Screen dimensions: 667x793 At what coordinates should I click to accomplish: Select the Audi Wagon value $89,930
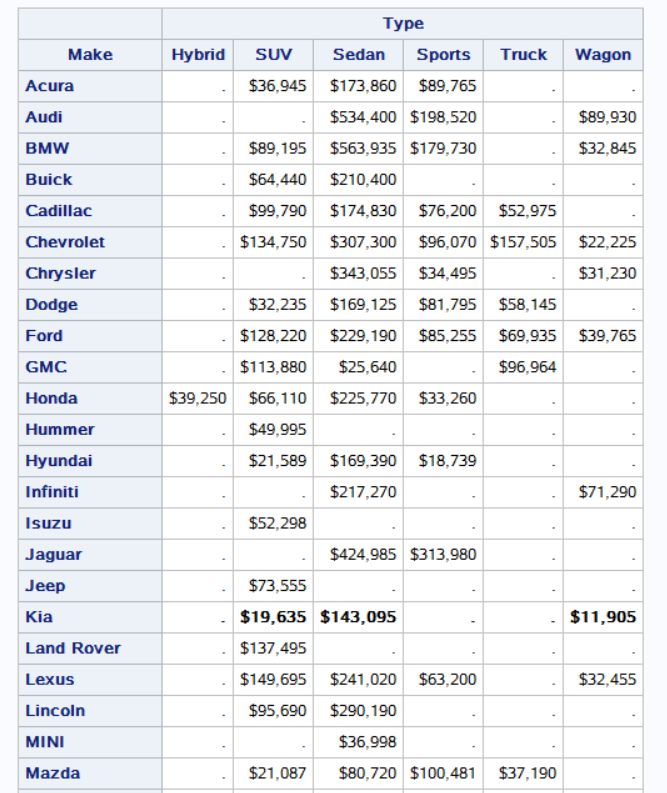(607, 117)
